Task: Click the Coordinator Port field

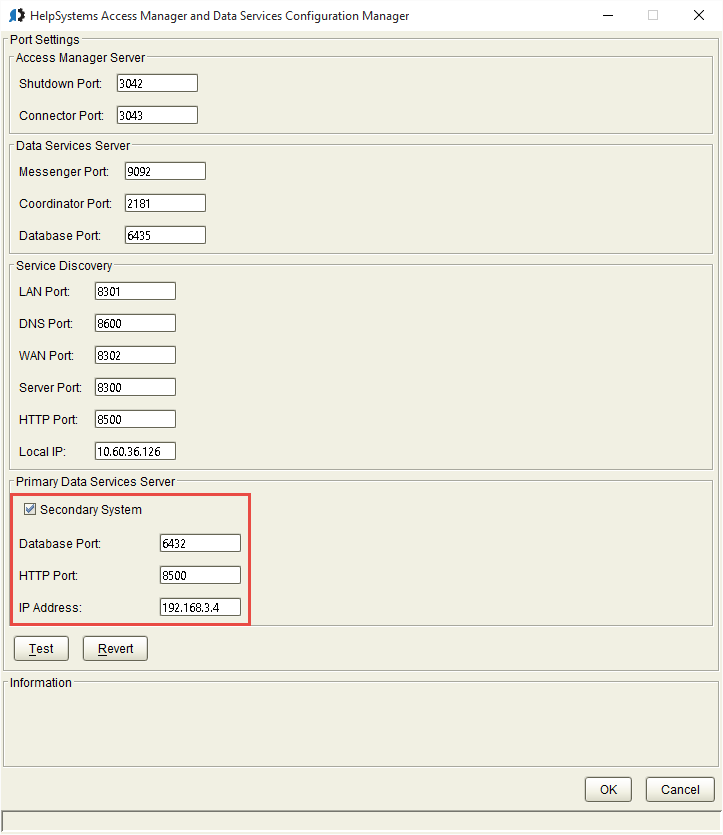Action: [x=165, y=203]
